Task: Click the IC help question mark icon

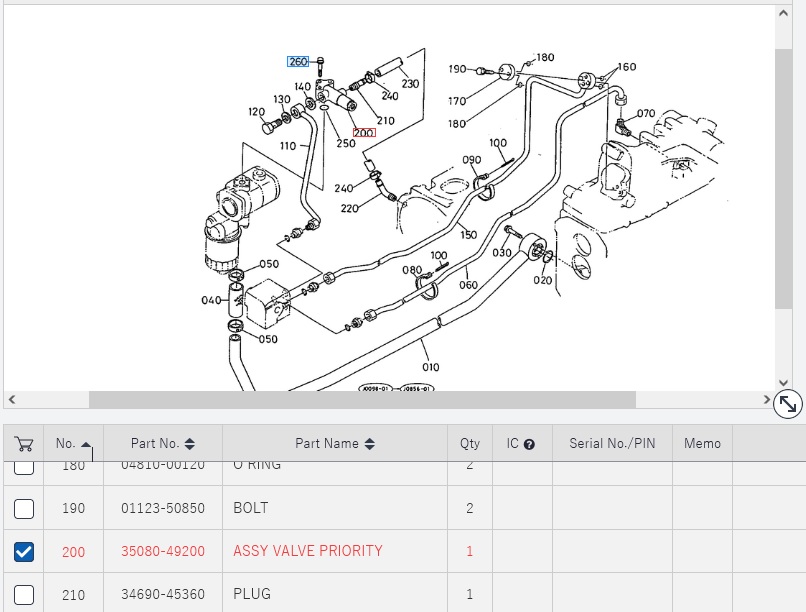Action: (529, 444)
